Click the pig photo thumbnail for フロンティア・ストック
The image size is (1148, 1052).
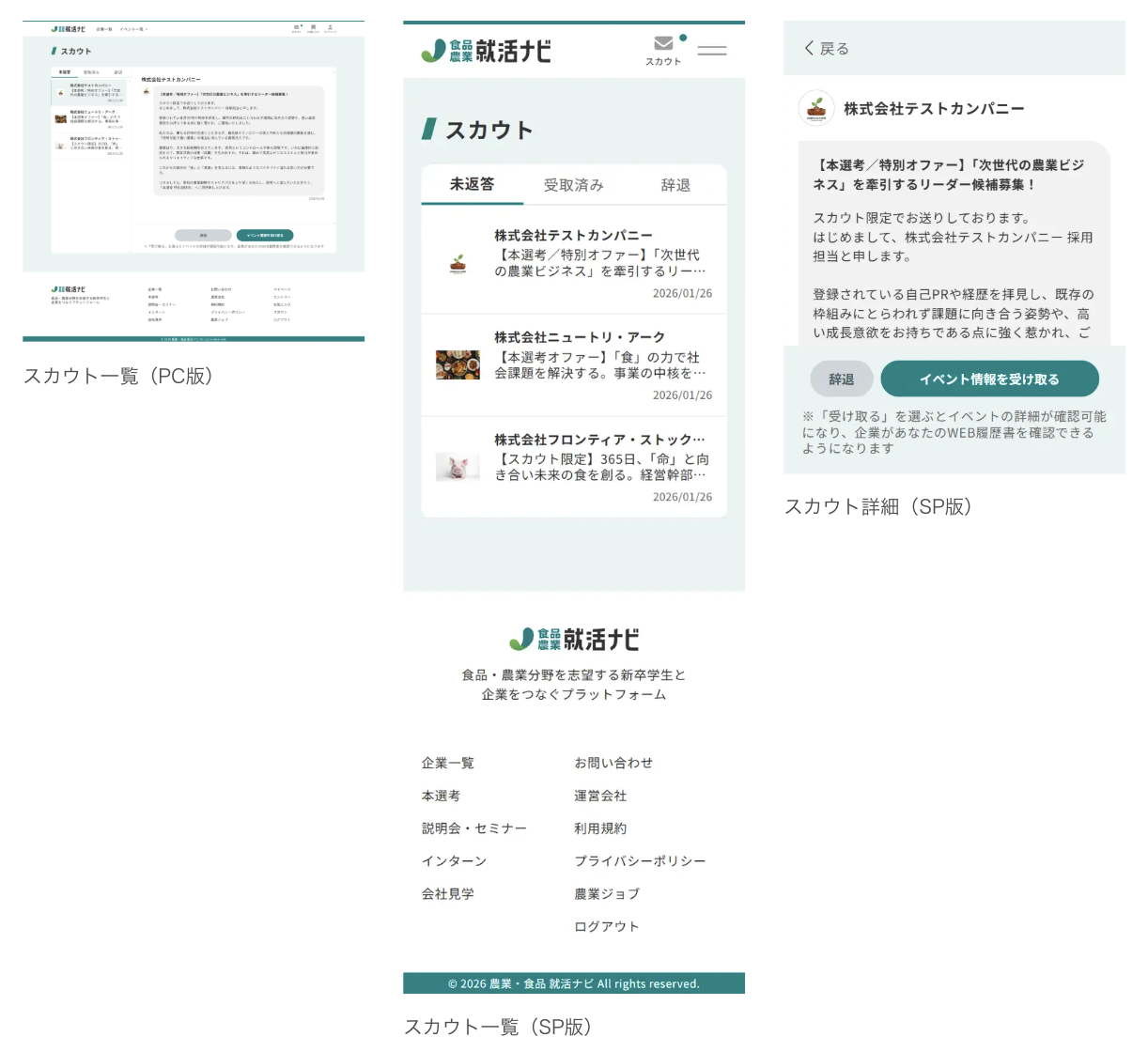point(458,466)
